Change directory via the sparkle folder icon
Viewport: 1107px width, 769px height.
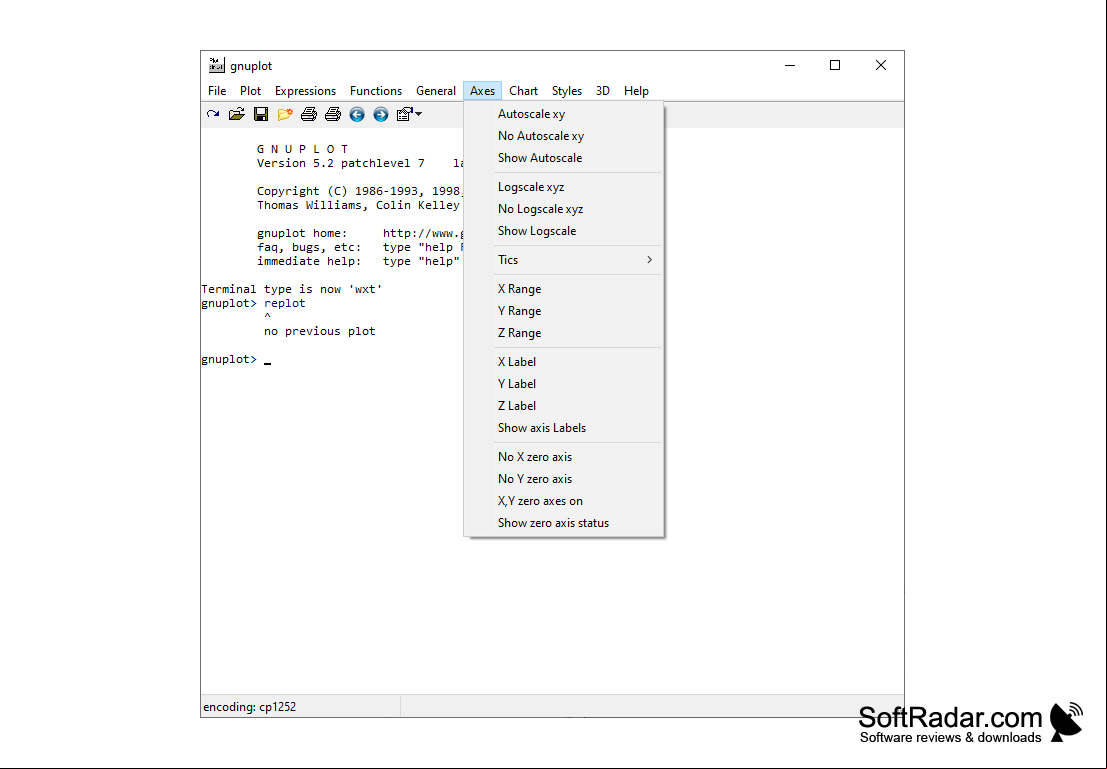coord(285,114)
